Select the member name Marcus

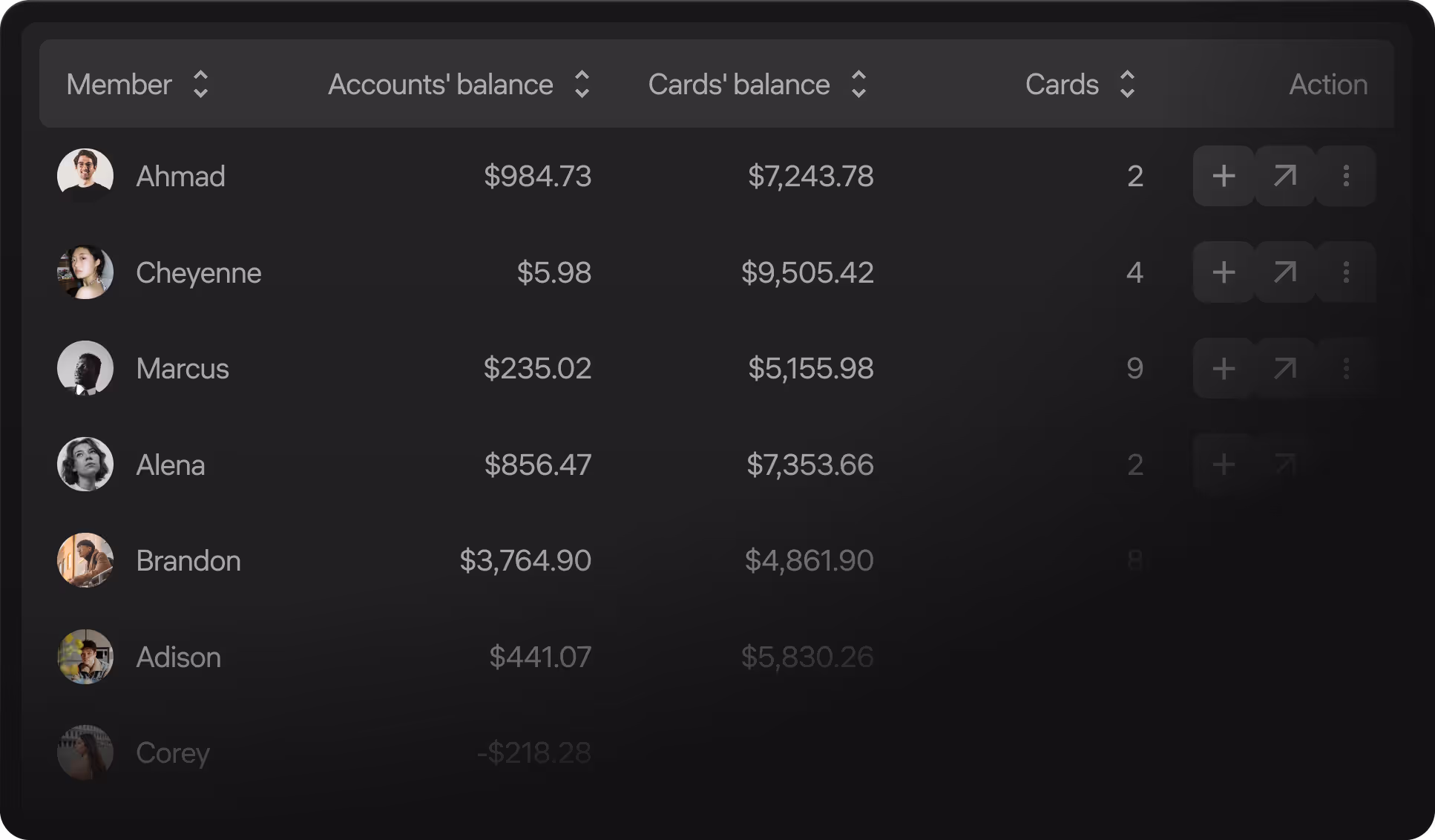point(183,369)
